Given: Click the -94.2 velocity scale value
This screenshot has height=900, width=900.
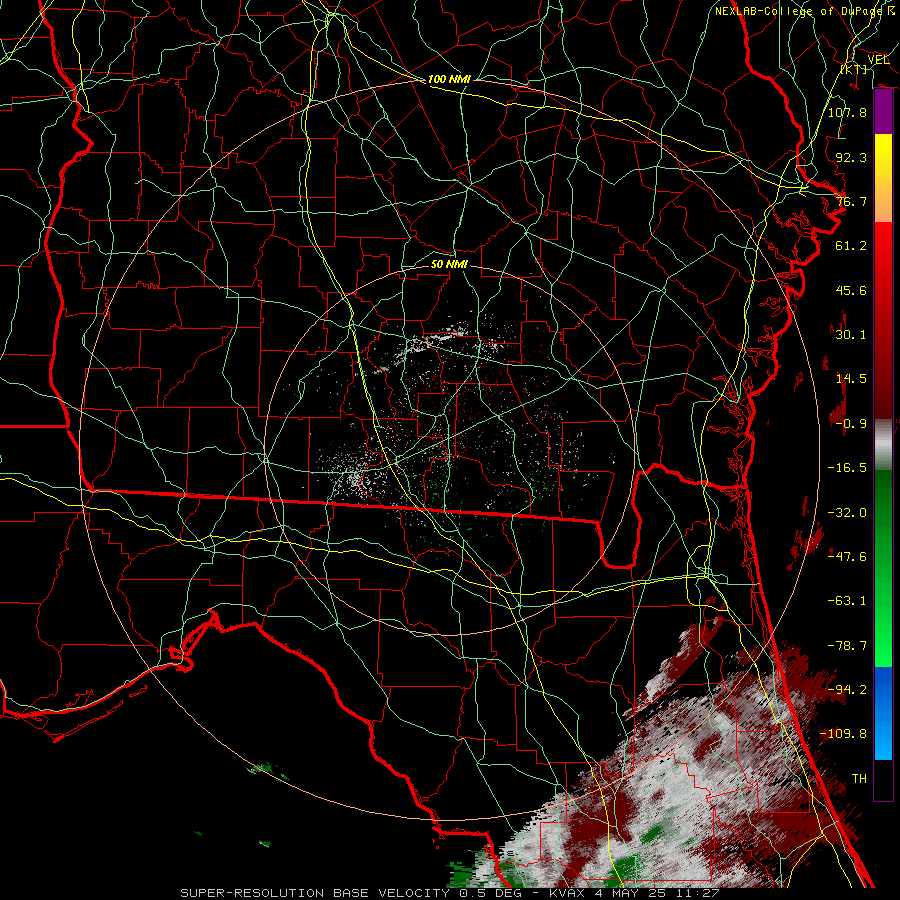Looking at the screenshot, I should click(847, 690).
